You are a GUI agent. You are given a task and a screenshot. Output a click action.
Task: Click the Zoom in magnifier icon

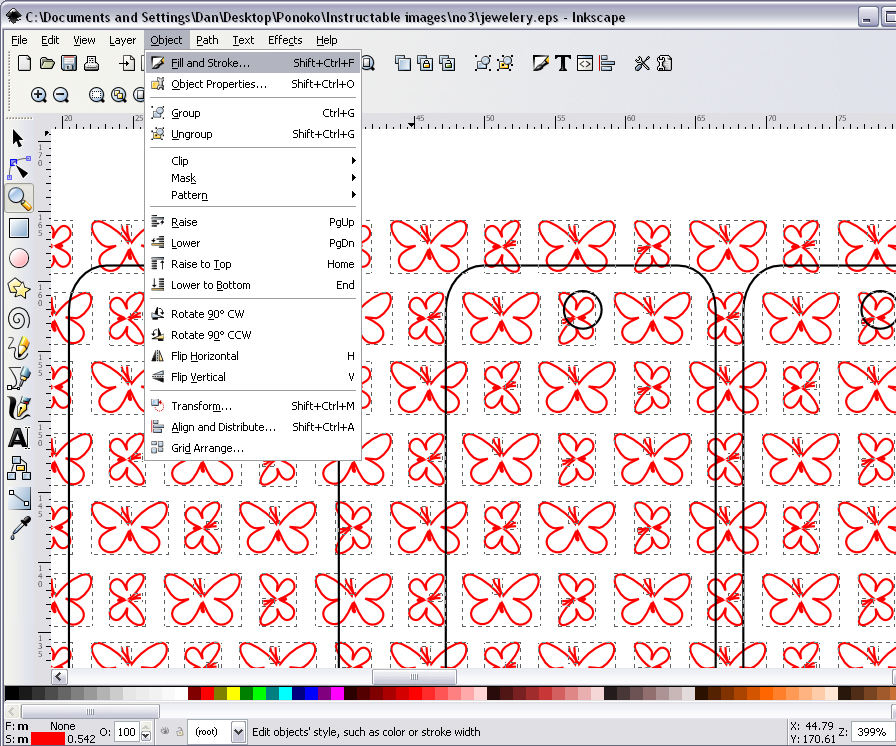click(x=38, y=95)
